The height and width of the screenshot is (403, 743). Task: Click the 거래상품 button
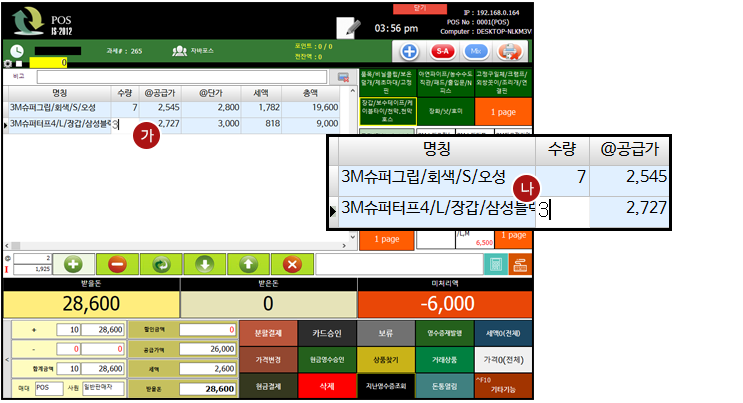(x=444, y=360)
